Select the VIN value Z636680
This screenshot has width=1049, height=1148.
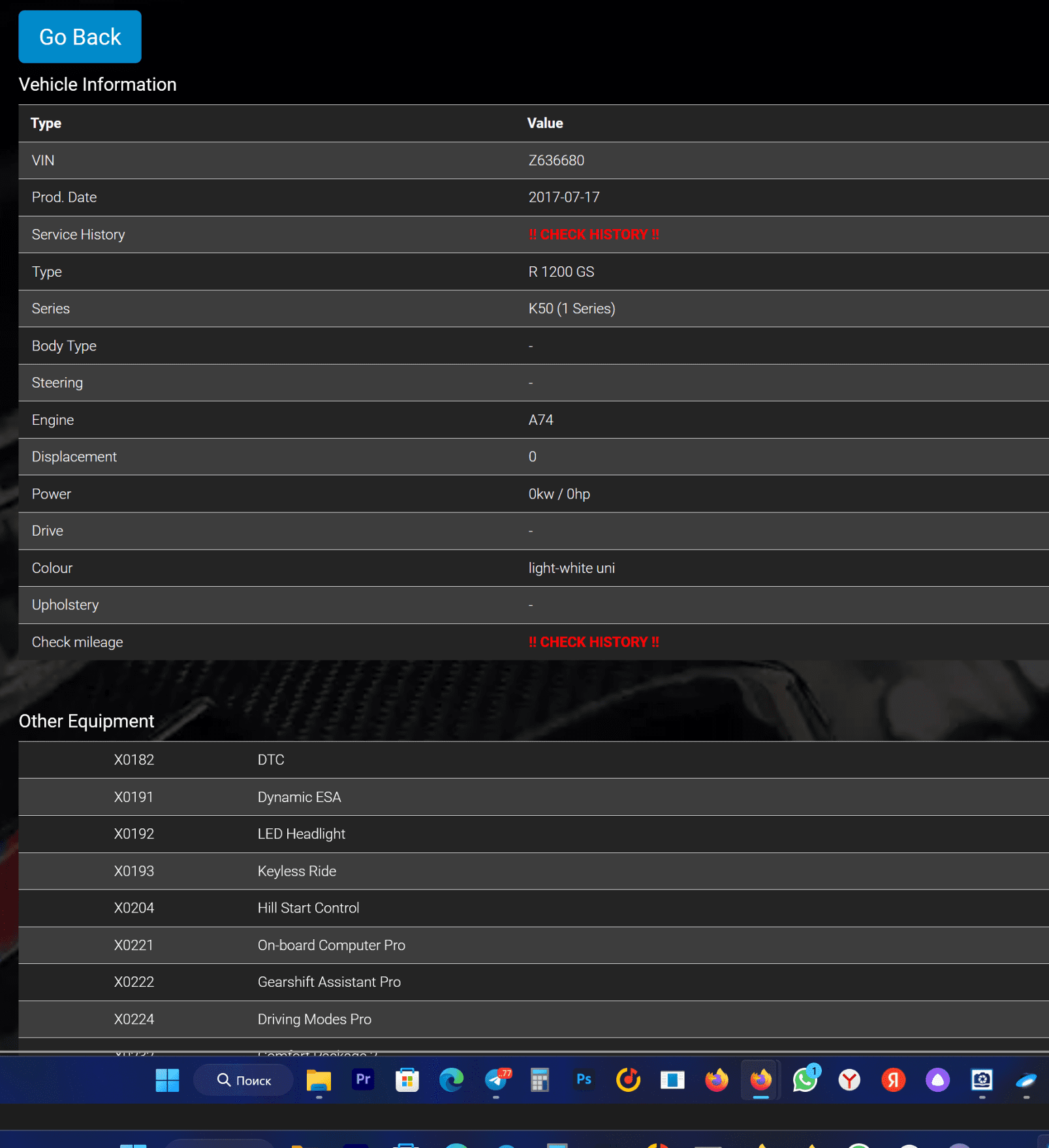tap(556, 161)
